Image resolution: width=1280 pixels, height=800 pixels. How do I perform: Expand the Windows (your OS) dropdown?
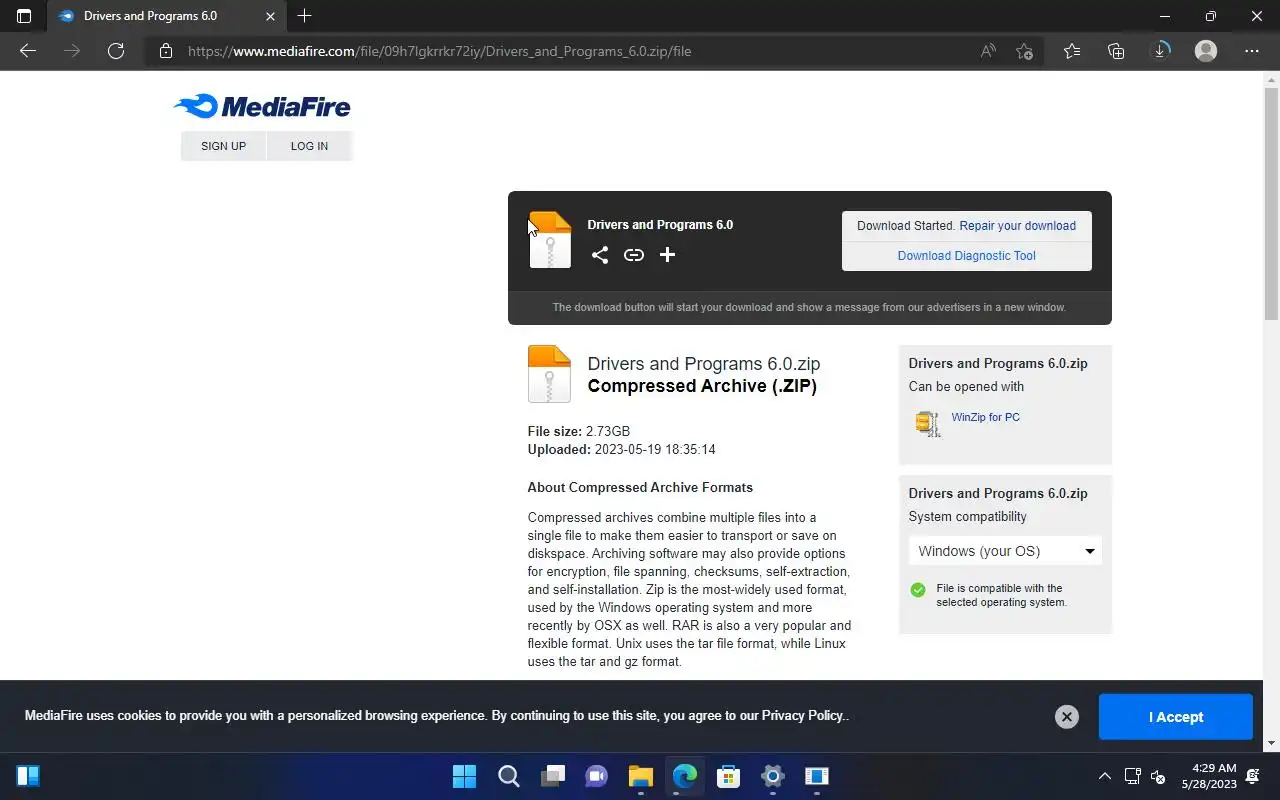click(1005, 551)
